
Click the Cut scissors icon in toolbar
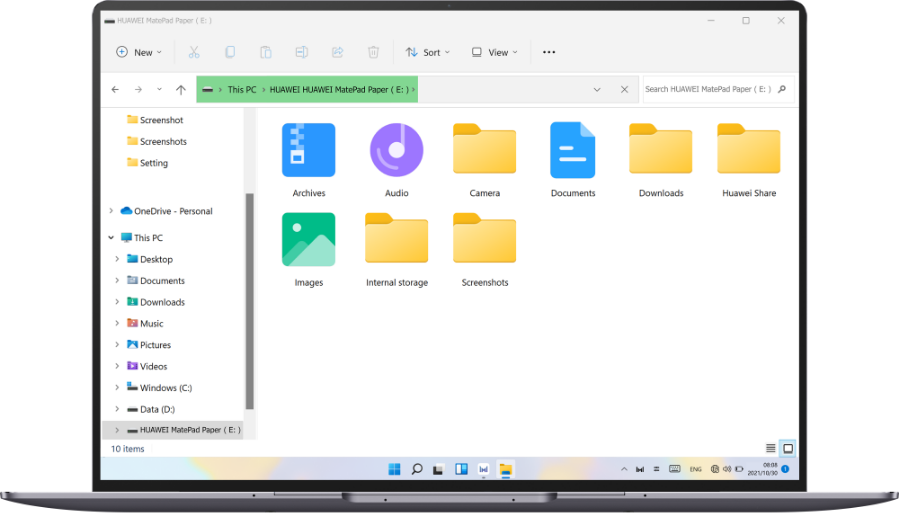click(194, 52)
